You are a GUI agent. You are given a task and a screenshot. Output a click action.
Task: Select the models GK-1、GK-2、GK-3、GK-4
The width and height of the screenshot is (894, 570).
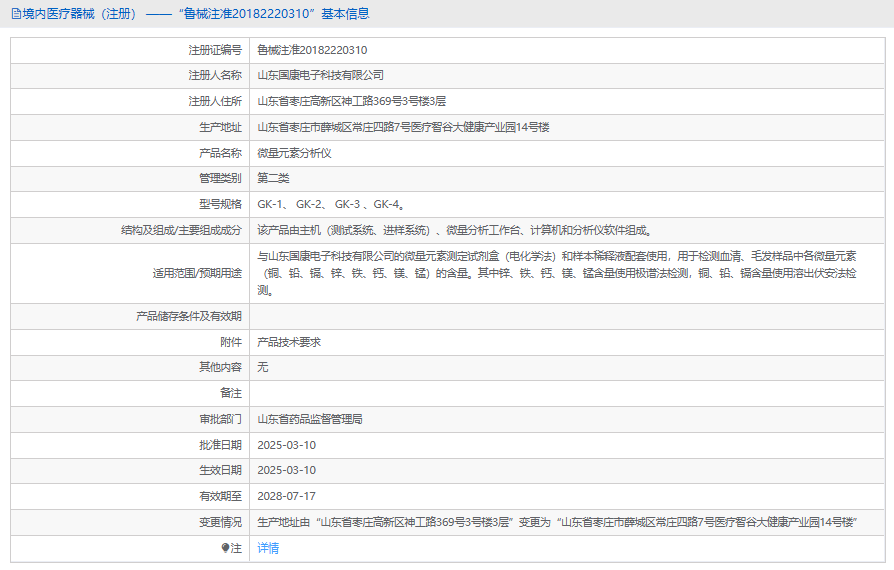(331, 204)
